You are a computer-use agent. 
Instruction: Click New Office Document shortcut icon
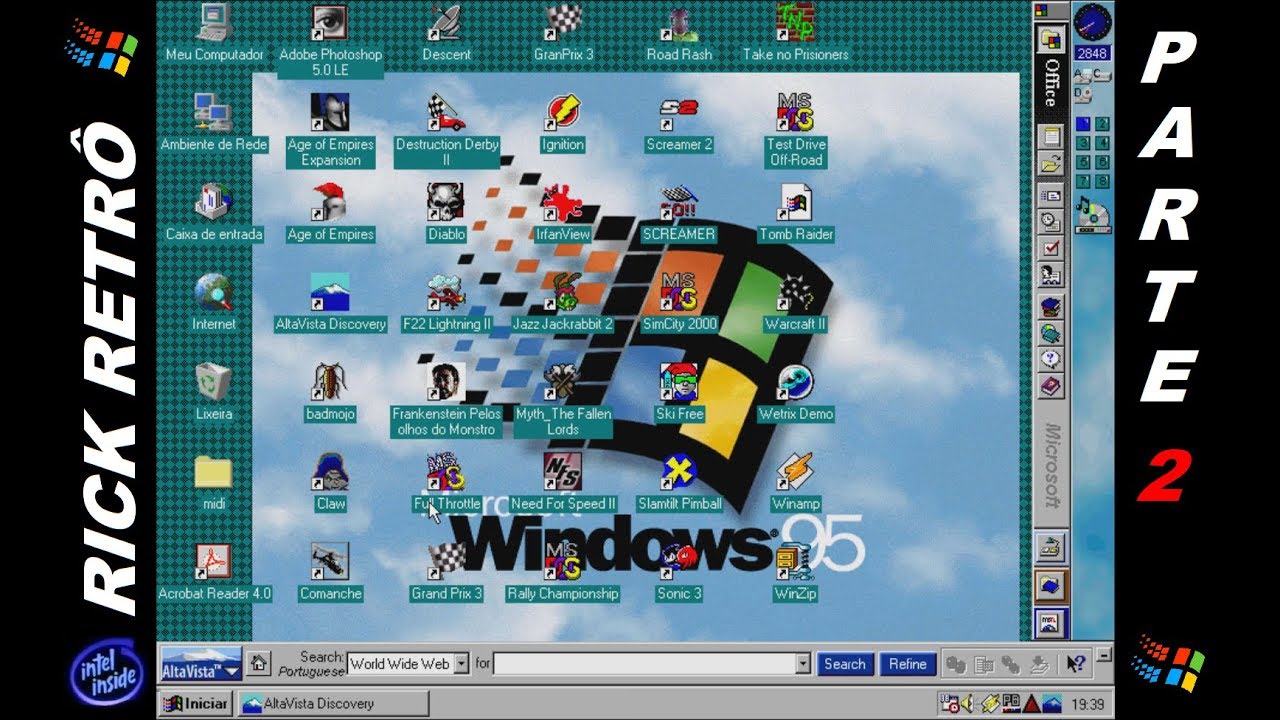[x=1050, y=137]
